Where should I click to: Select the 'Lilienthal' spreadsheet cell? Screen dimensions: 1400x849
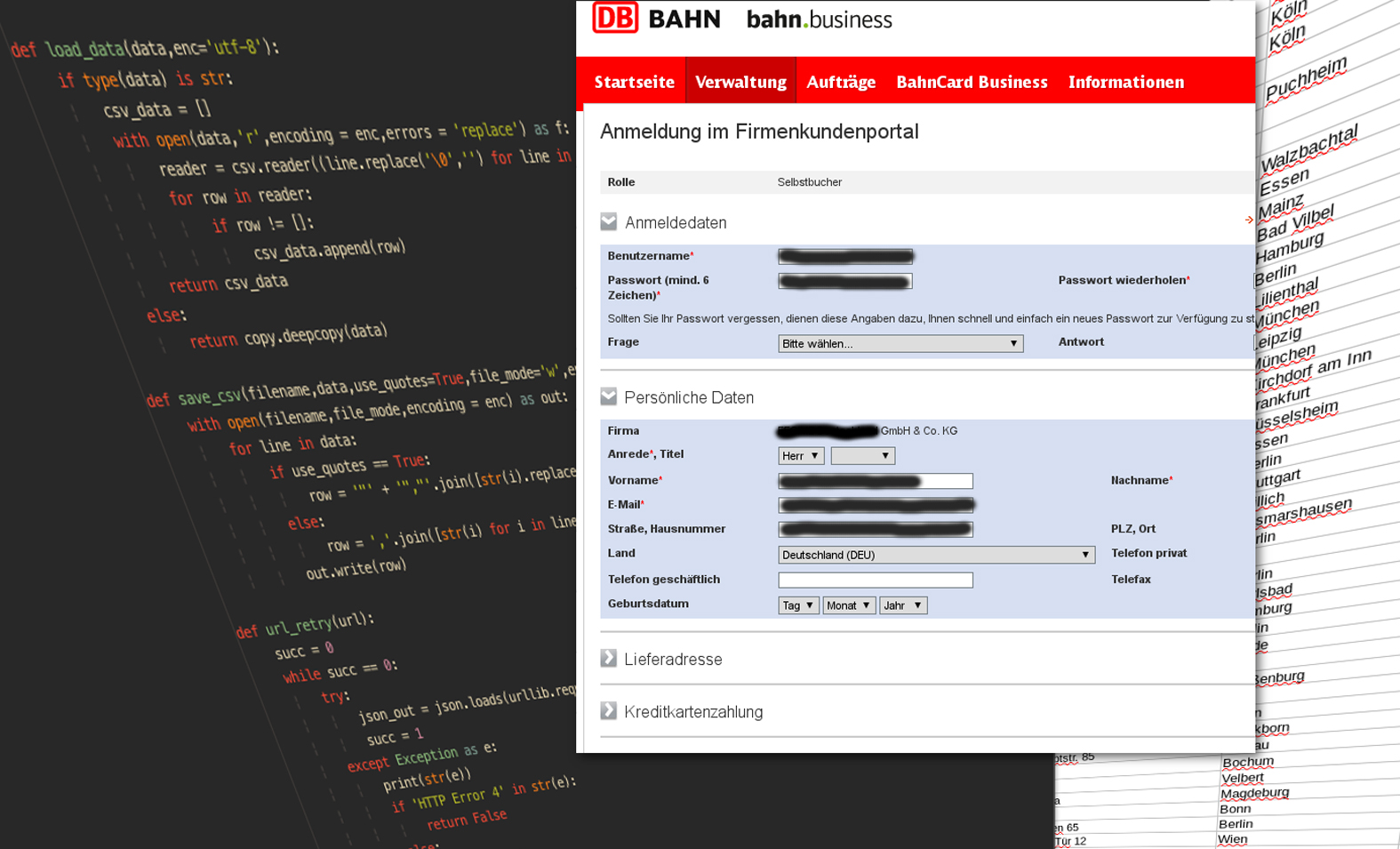[1286, 291]
